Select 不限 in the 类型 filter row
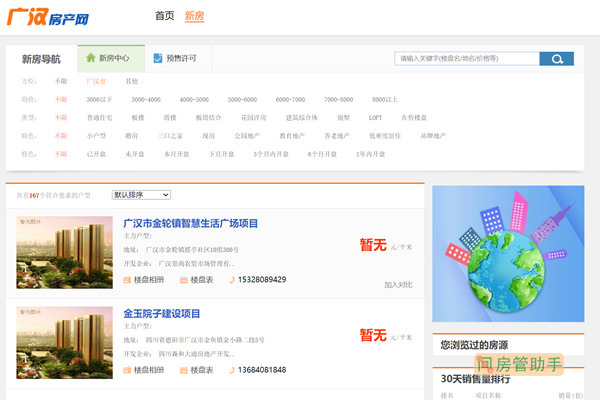 [x=61, y=118]
